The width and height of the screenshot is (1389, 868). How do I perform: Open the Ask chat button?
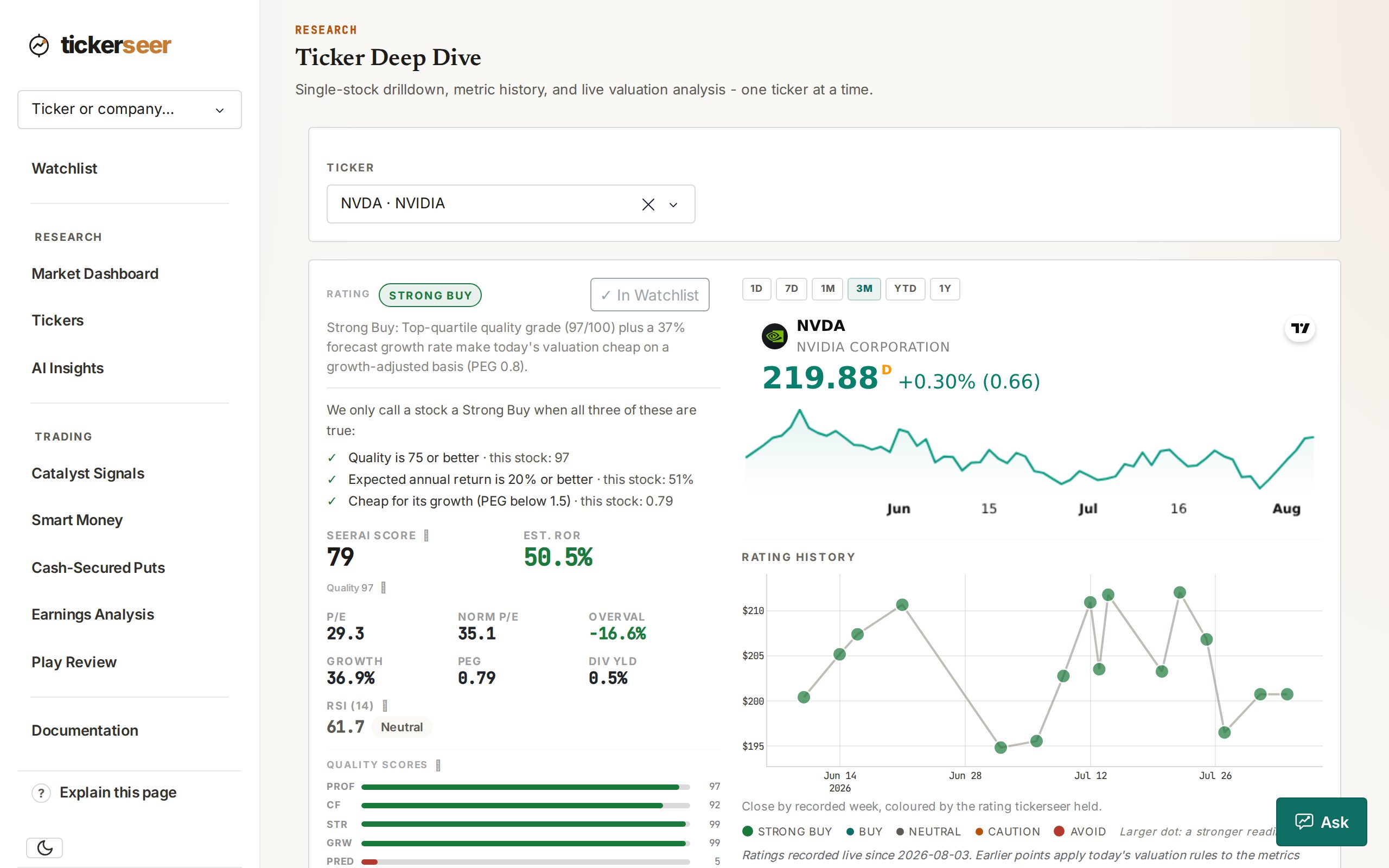tap(1321, 821)
